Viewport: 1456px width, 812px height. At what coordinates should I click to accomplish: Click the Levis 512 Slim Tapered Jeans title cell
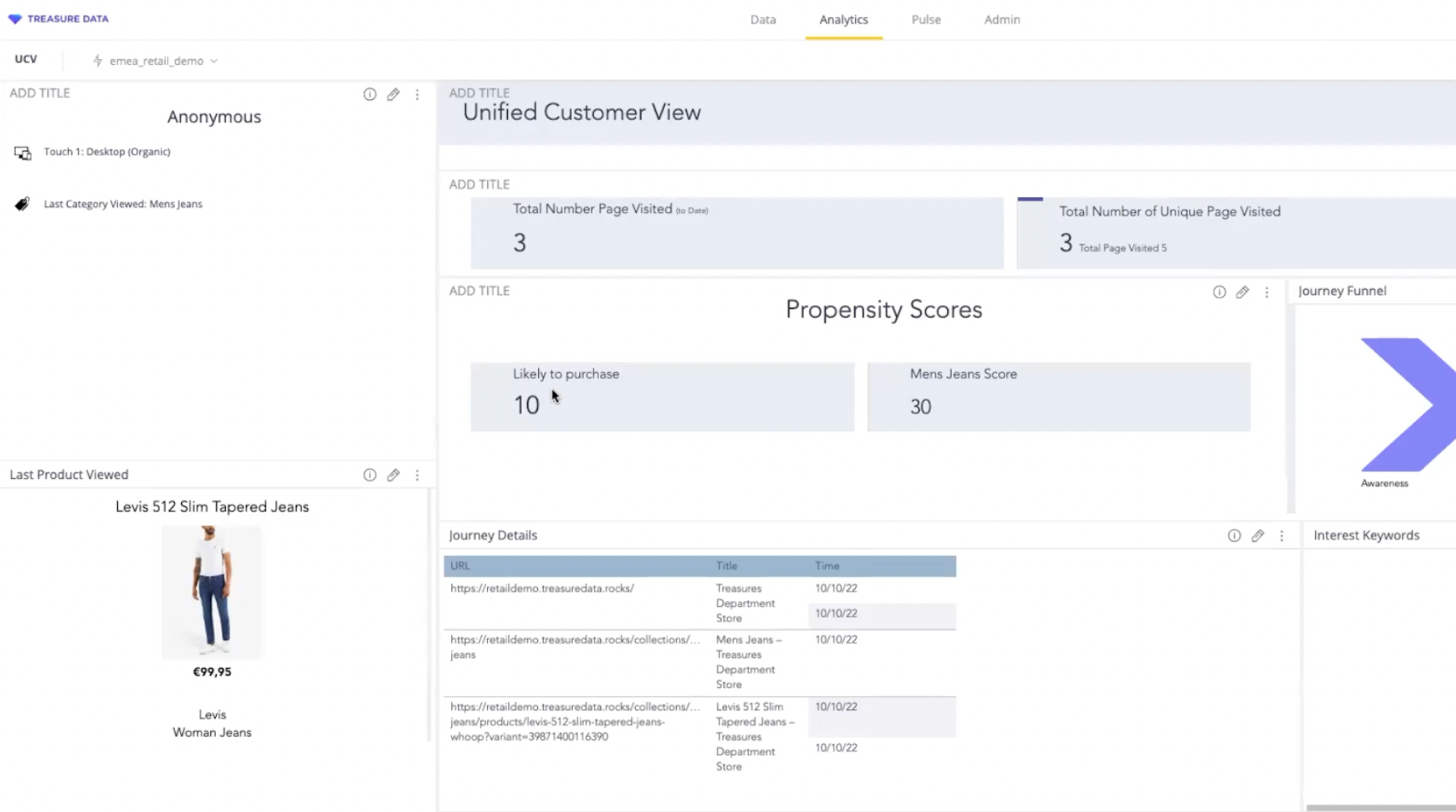pyautogui.click(x=755, y=737)
